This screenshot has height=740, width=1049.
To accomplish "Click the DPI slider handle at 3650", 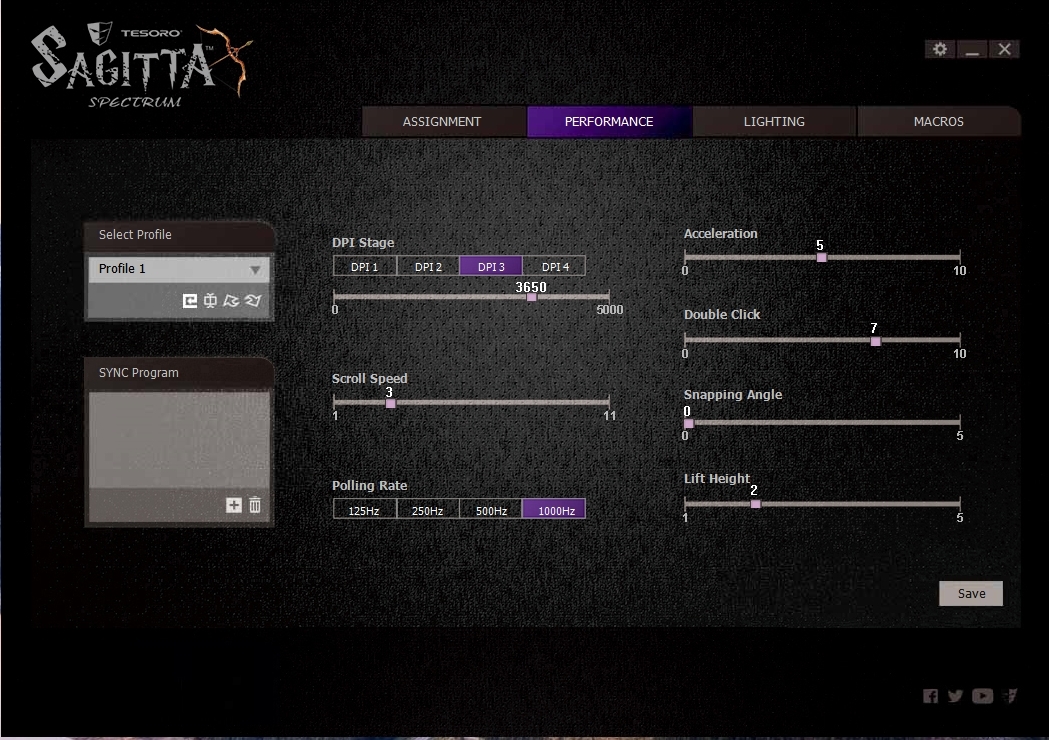I will tap(532, 297).
